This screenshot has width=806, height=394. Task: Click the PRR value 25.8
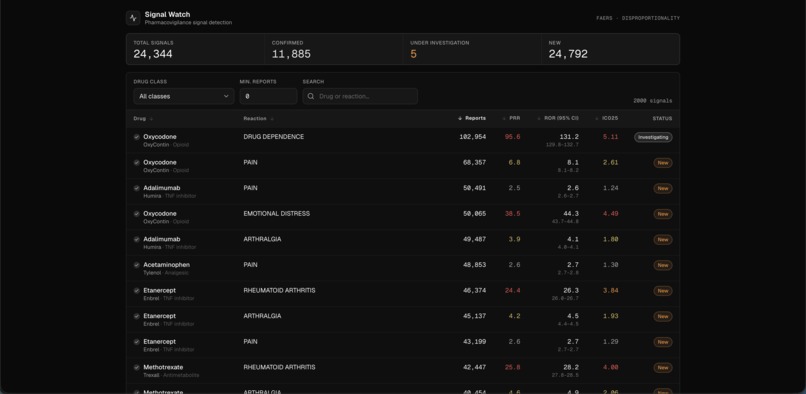pyautogui.click(x=512, y=367)
